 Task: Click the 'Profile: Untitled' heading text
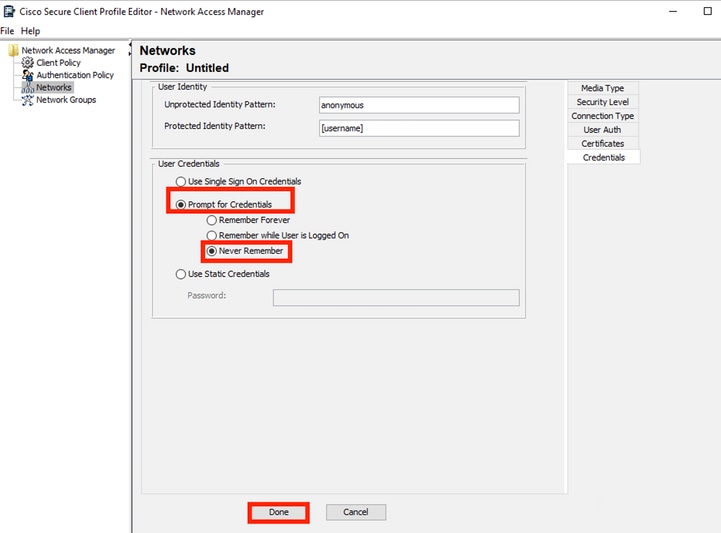point(184,68)
